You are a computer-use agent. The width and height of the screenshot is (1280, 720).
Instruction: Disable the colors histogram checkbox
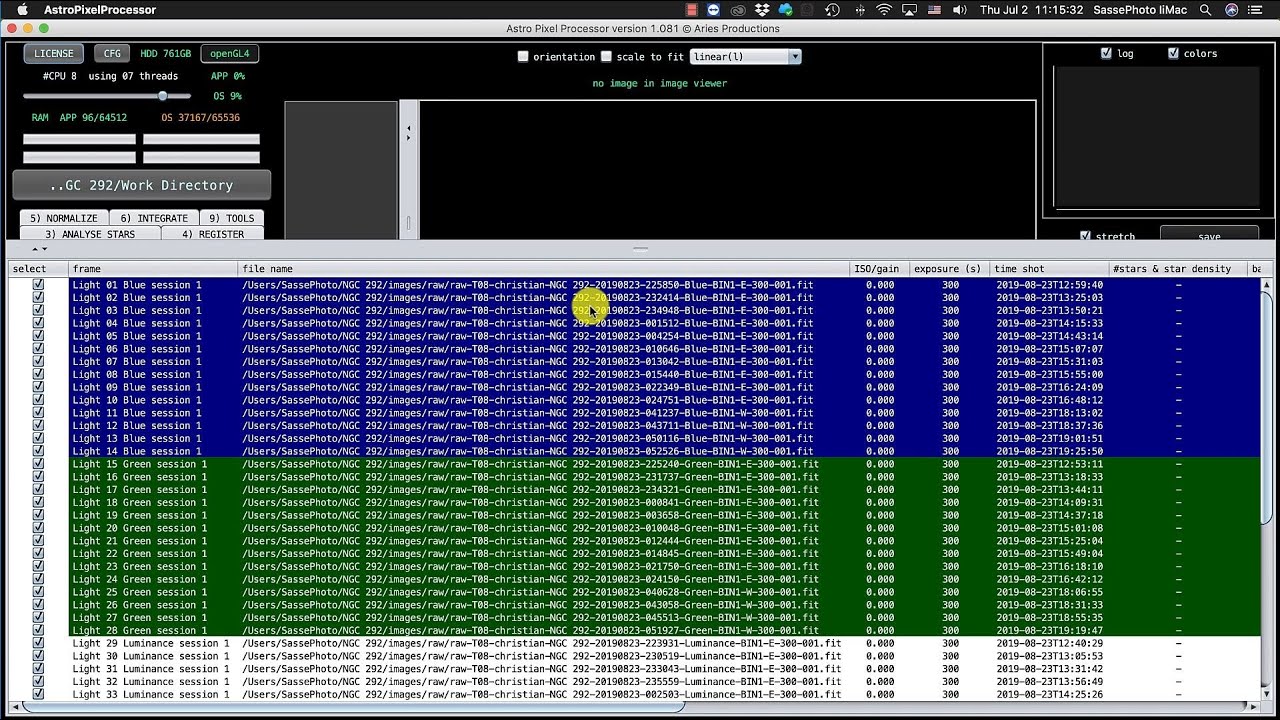pyautogui.click(x=1173, y=54)
